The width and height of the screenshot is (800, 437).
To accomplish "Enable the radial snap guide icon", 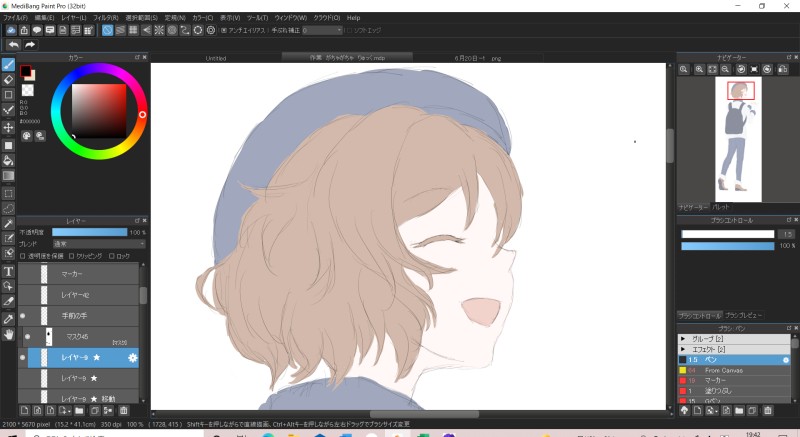I will tap(159, 30).
